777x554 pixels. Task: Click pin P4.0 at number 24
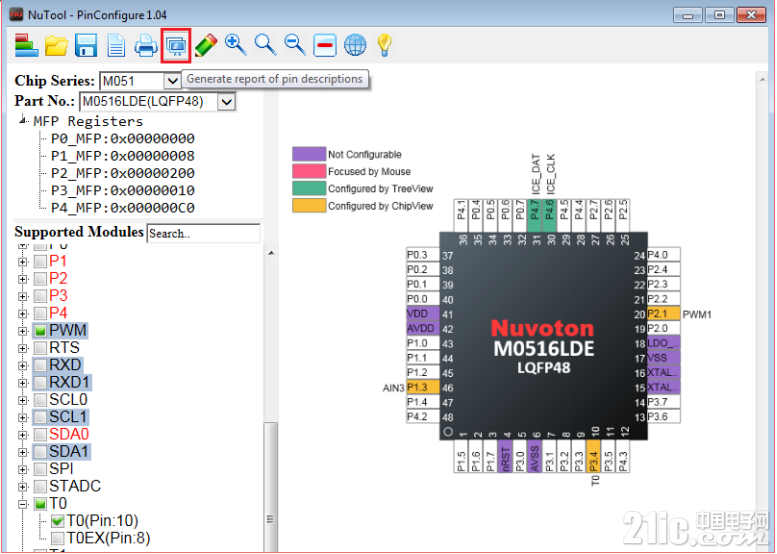(664, 255)
